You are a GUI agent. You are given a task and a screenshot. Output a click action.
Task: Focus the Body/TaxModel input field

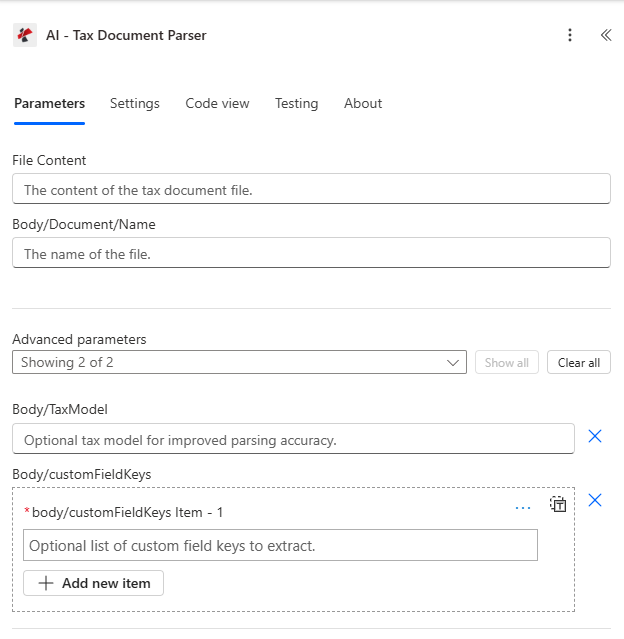tap(293, 439)
